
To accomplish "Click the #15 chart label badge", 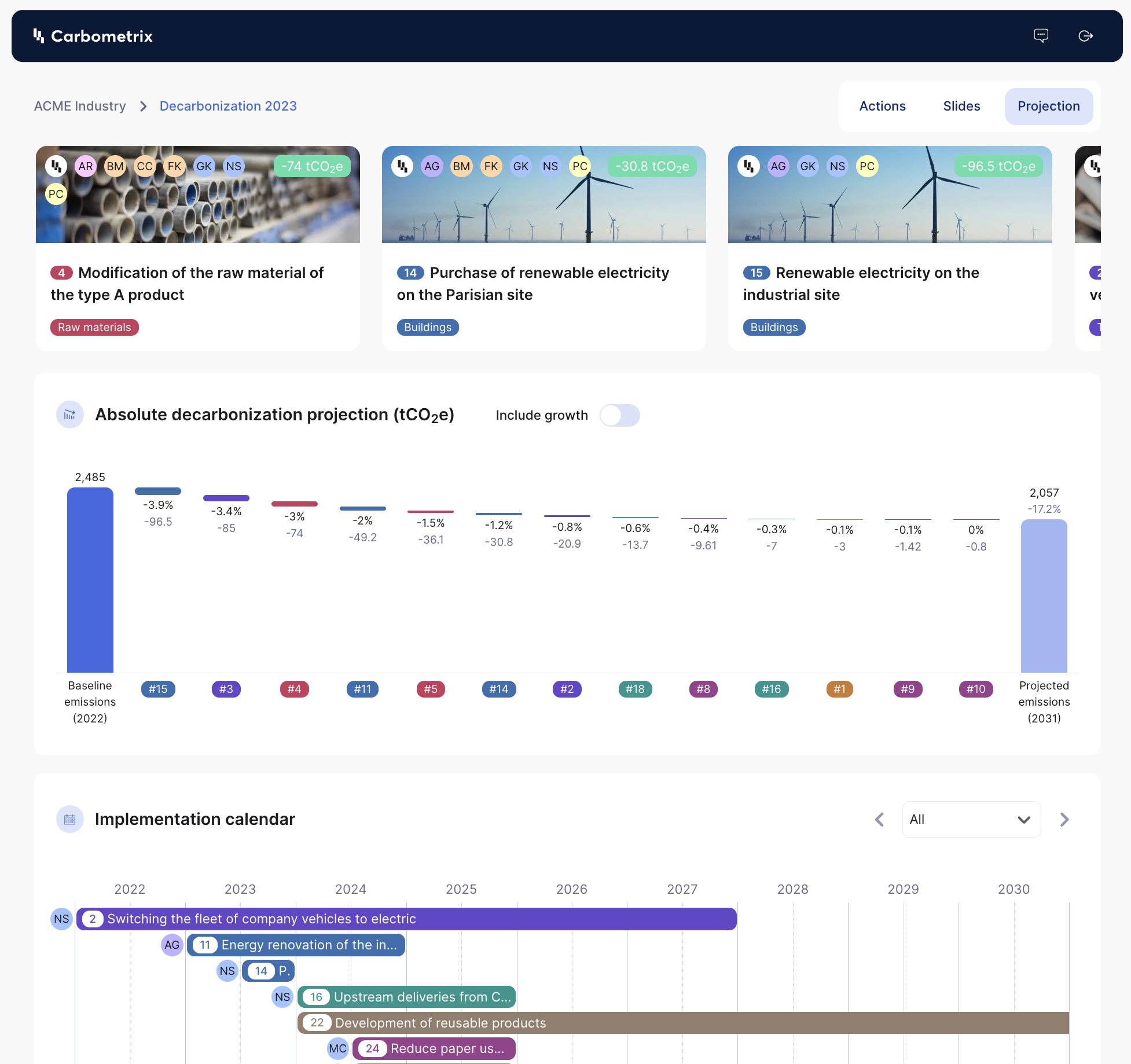I will tap(158, 689).
